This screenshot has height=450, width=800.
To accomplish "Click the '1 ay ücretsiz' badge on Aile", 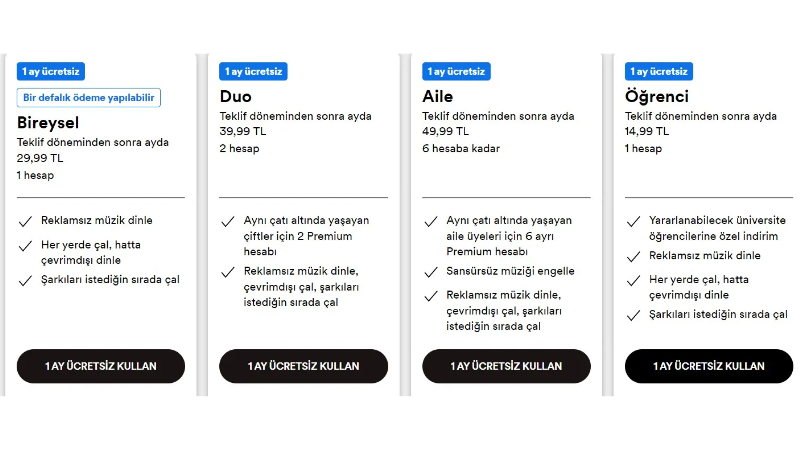I will (x=456, y=71).
